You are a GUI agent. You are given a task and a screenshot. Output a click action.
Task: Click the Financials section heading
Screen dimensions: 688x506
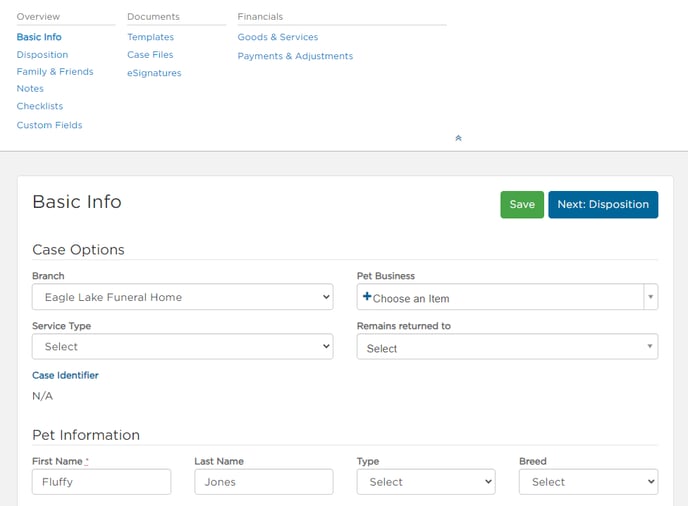pos(260,17)
